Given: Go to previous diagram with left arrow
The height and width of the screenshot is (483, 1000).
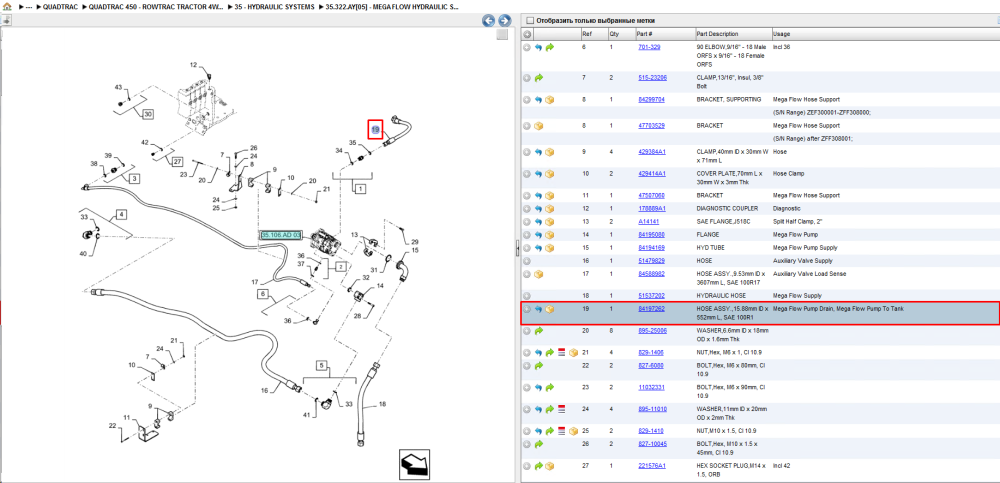Looking at the screenshot, I should tap(489, 20).
